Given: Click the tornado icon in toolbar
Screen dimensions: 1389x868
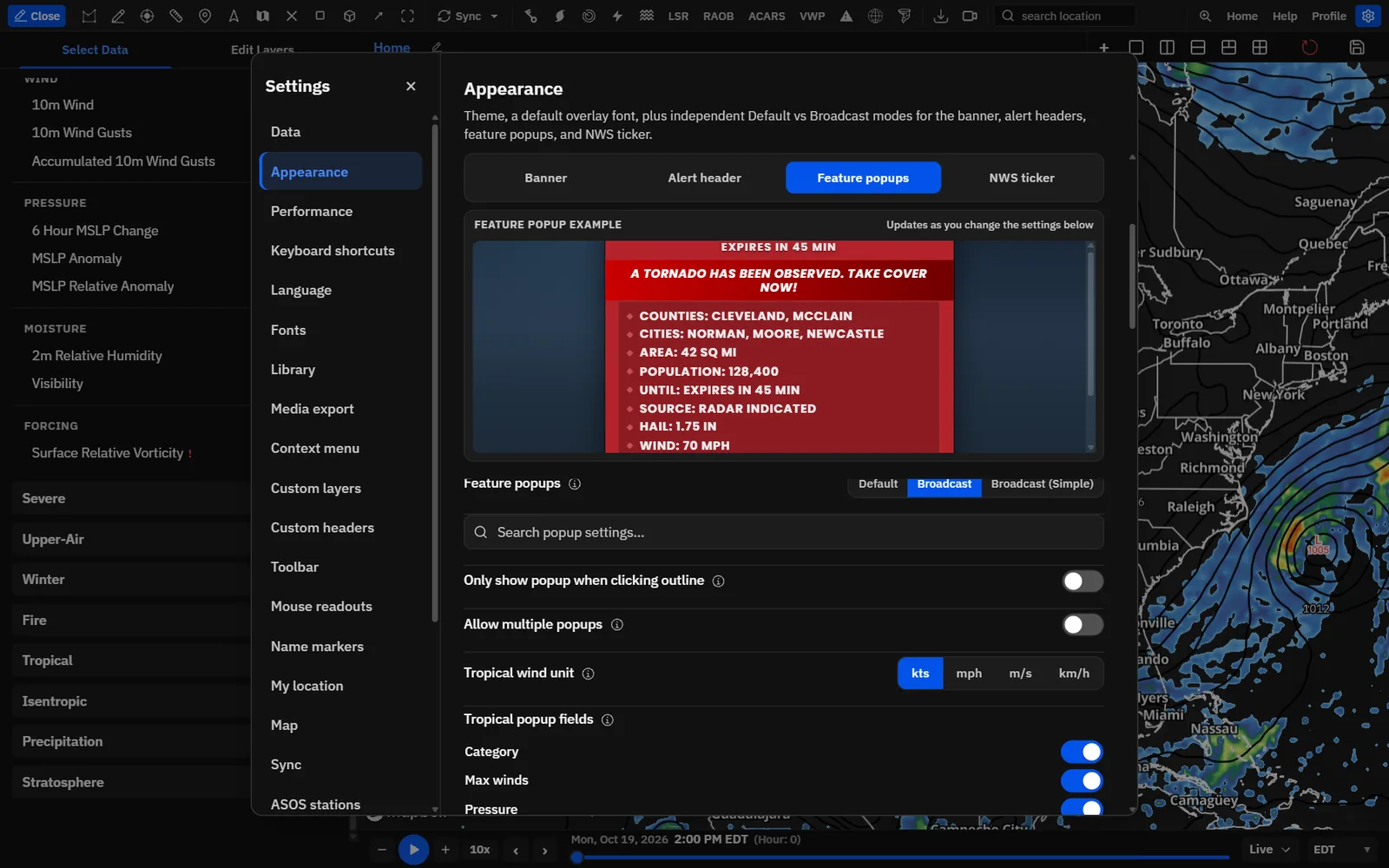Looking at the screenshot, I should point(905,16).
